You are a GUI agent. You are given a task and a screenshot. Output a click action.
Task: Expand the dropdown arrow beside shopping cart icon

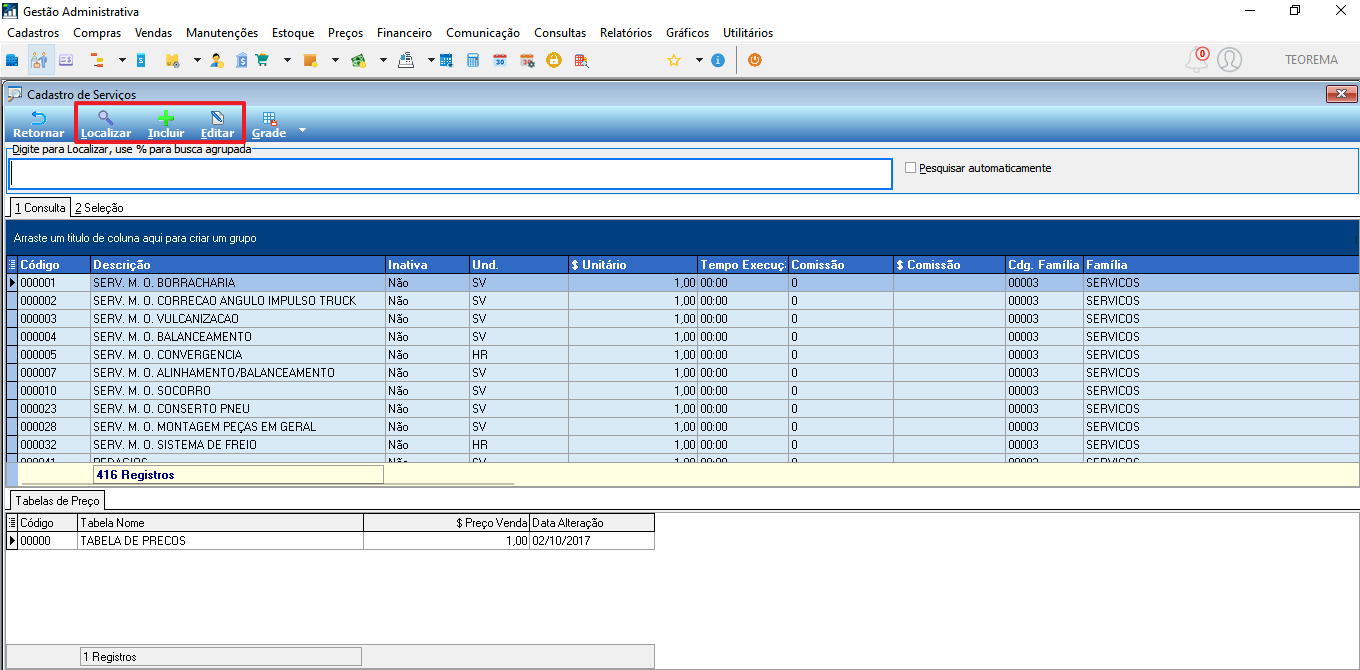287,60
